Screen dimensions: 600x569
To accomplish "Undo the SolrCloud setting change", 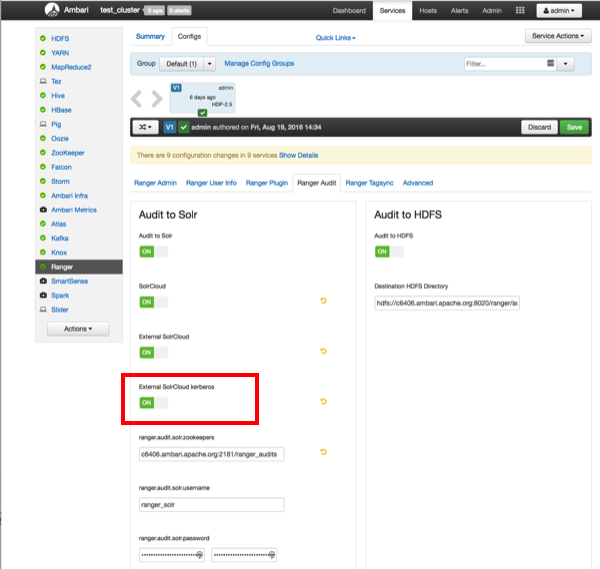I will point(323,301).
